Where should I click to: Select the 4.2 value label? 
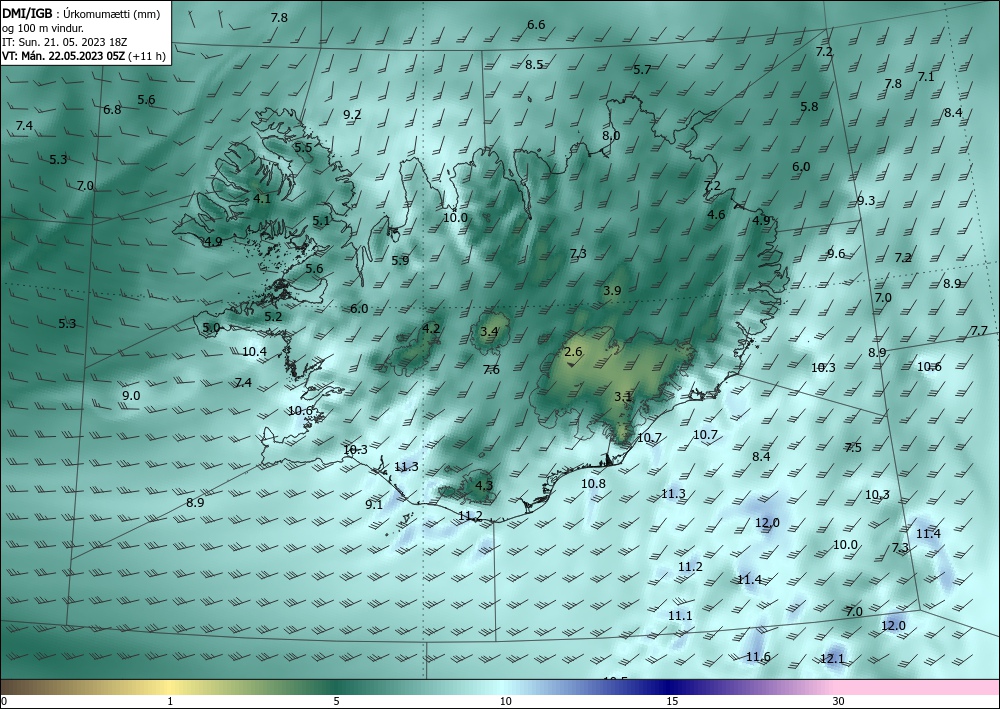pos(431,328)
